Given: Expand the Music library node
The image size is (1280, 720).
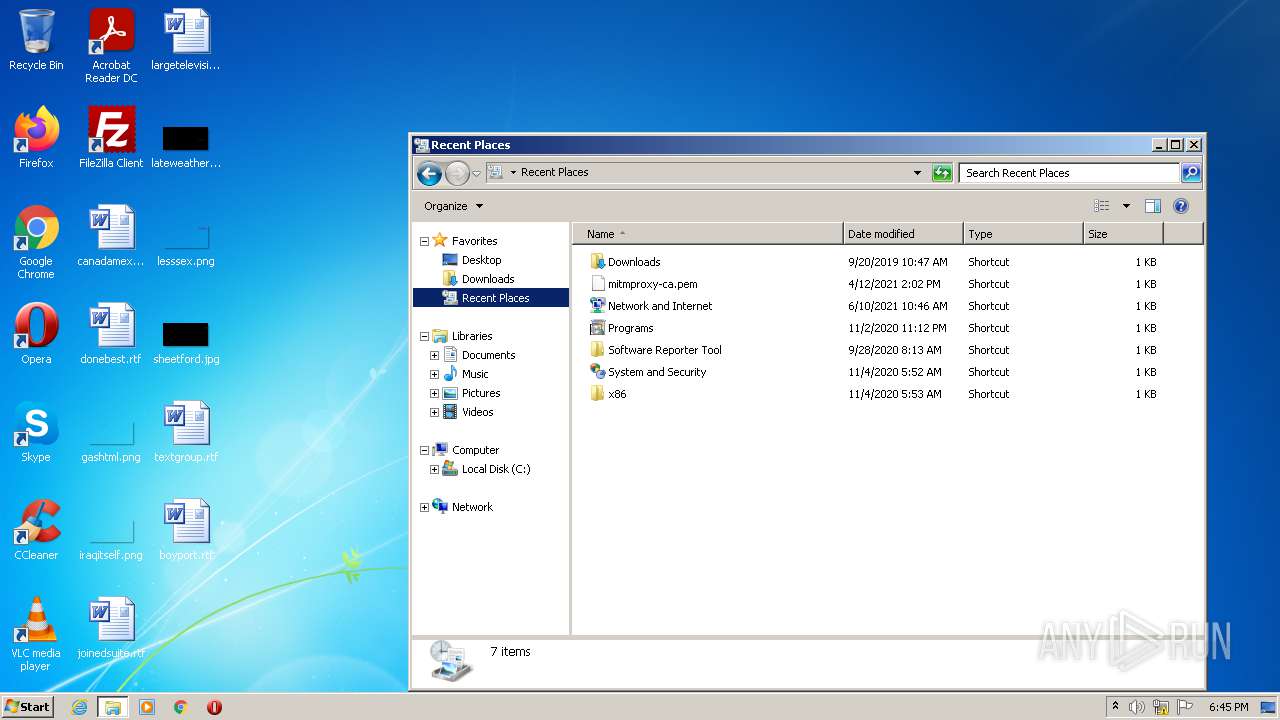Looking at the screenshot, I should point(434,374).
